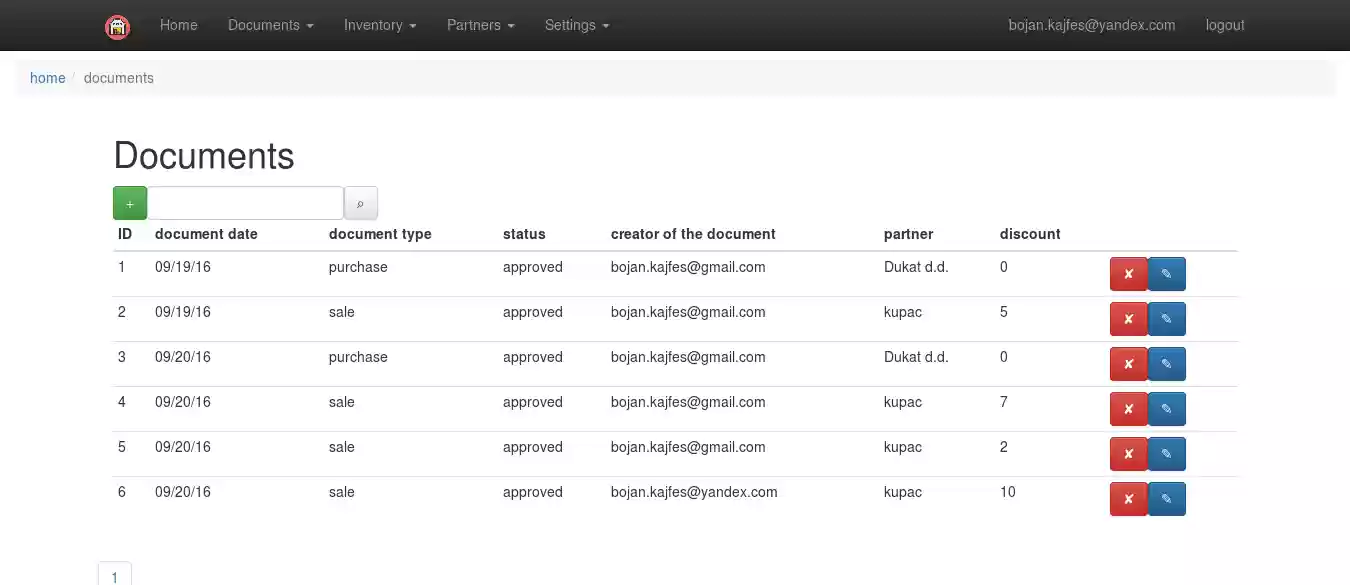The image size is (1350, 585).
Task: Click bojan.kajfes@yandex.com in the navbar
Action: [1092, 25]
